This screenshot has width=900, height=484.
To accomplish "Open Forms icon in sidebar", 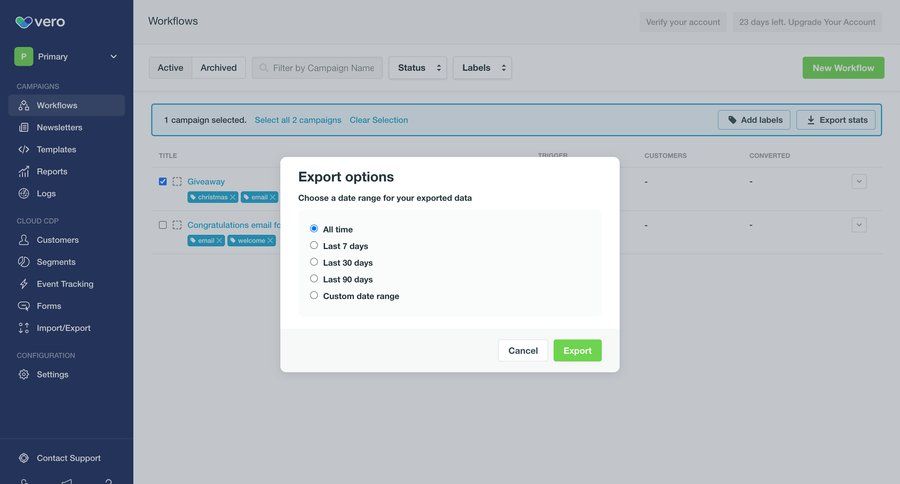I will coord(24,306).
